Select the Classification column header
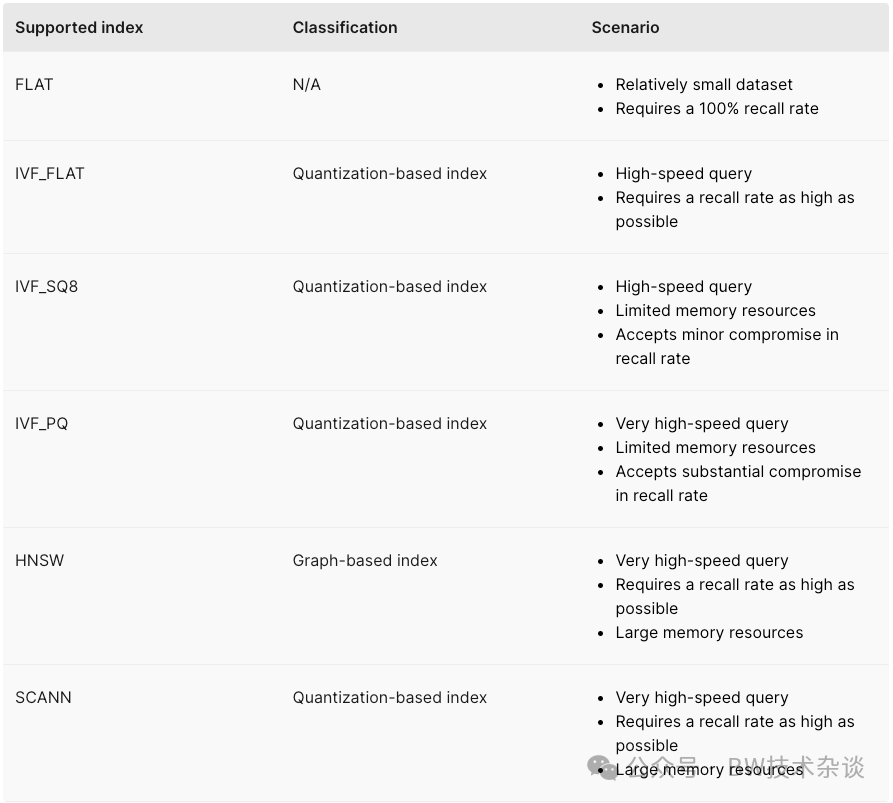The image size is (893, 803). (x=345, y=27)
